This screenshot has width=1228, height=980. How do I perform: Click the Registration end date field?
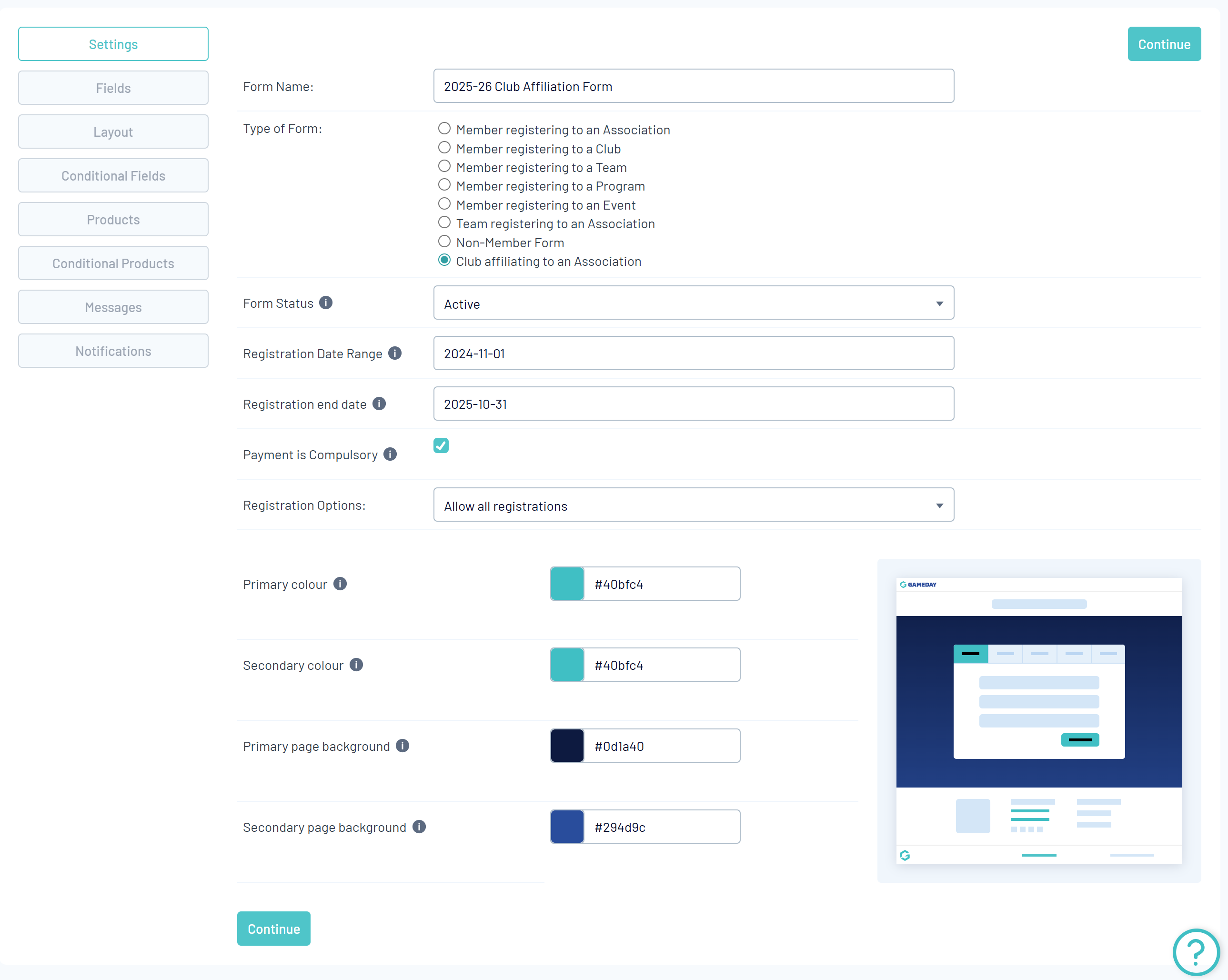693,404
